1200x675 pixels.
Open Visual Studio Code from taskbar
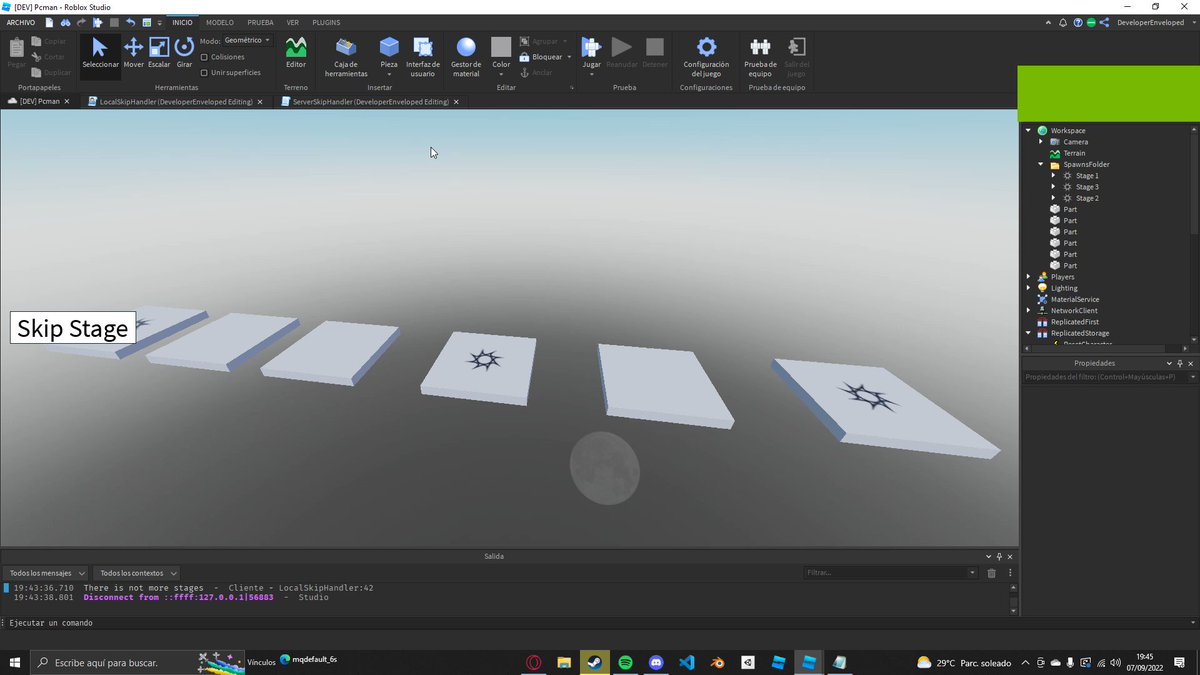tap(686, 662)
